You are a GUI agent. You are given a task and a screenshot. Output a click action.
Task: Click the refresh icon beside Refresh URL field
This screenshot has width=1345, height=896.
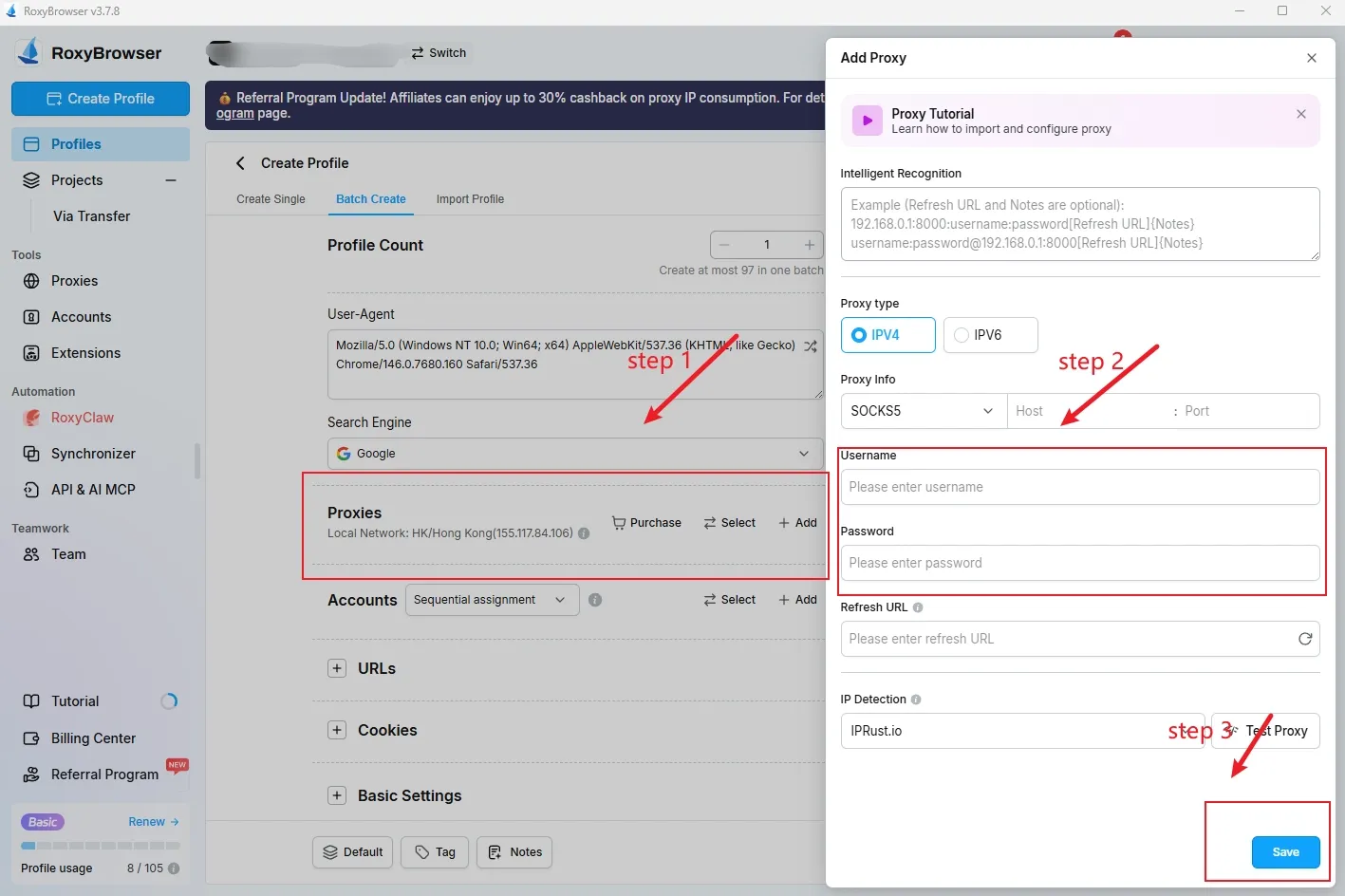point(1304,639)
